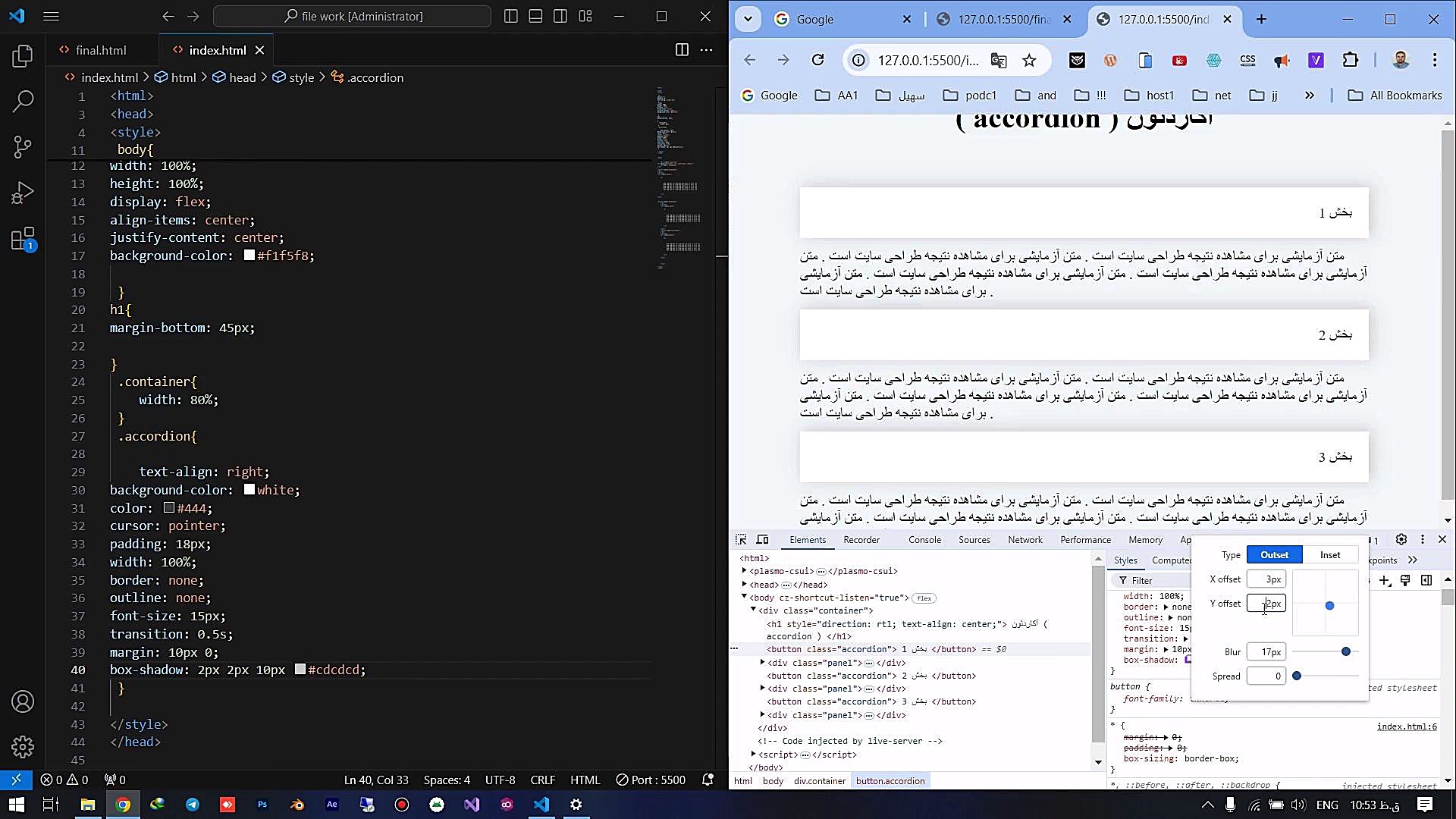Screen dimensions: 1456x819
Task: Toggle the VS Code bottom panel
Action: [535, 16]
